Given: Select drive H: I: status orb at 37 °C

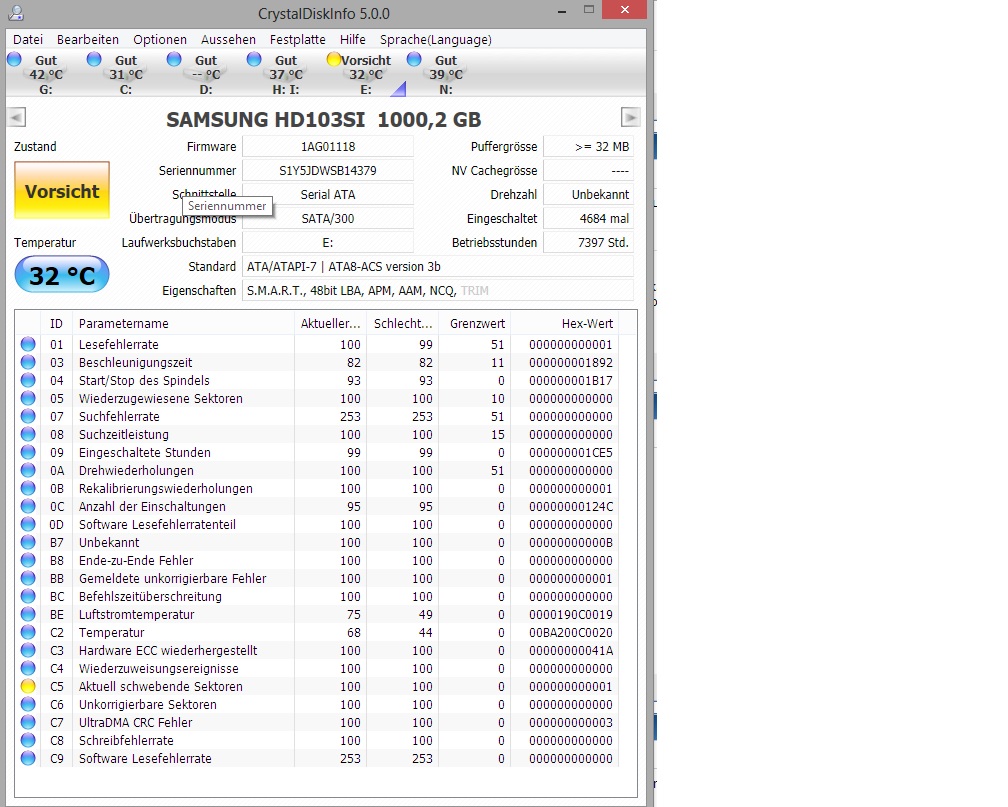Looking at the screenshot, I should 254,60.
